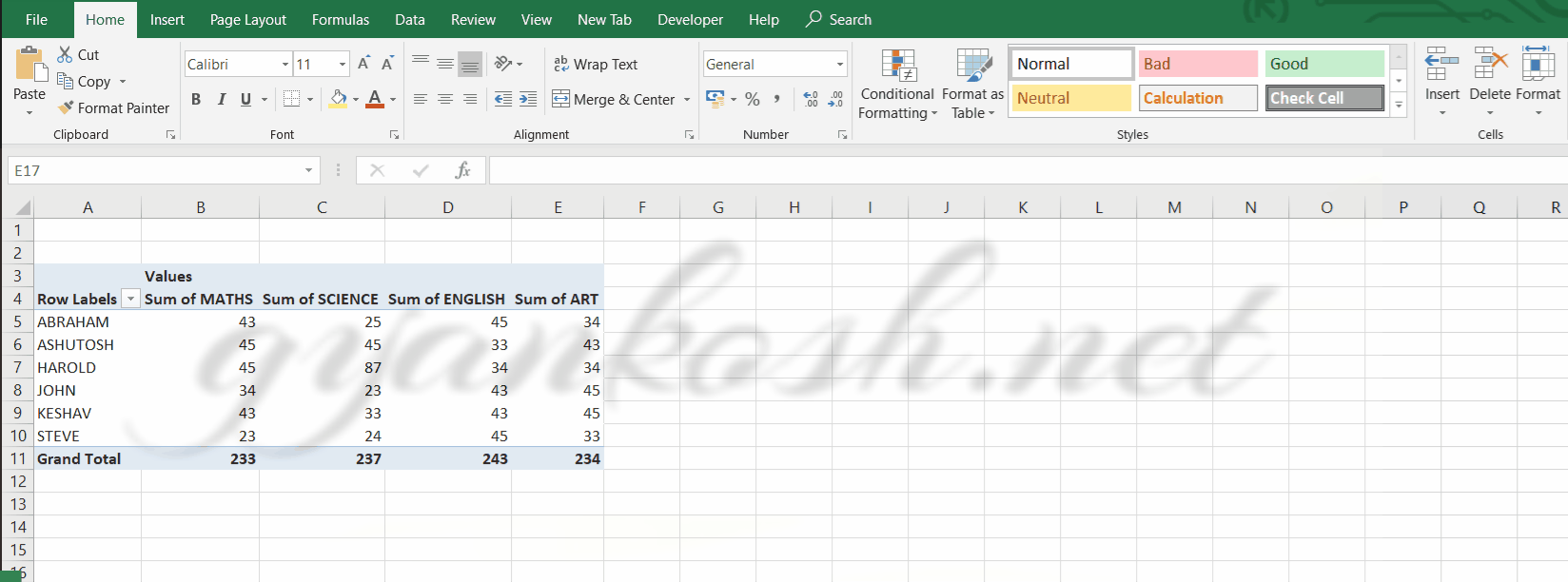The image size is (1568, 582).
Task: Decrease font size with the smaller A
Action: pos(387,64)
